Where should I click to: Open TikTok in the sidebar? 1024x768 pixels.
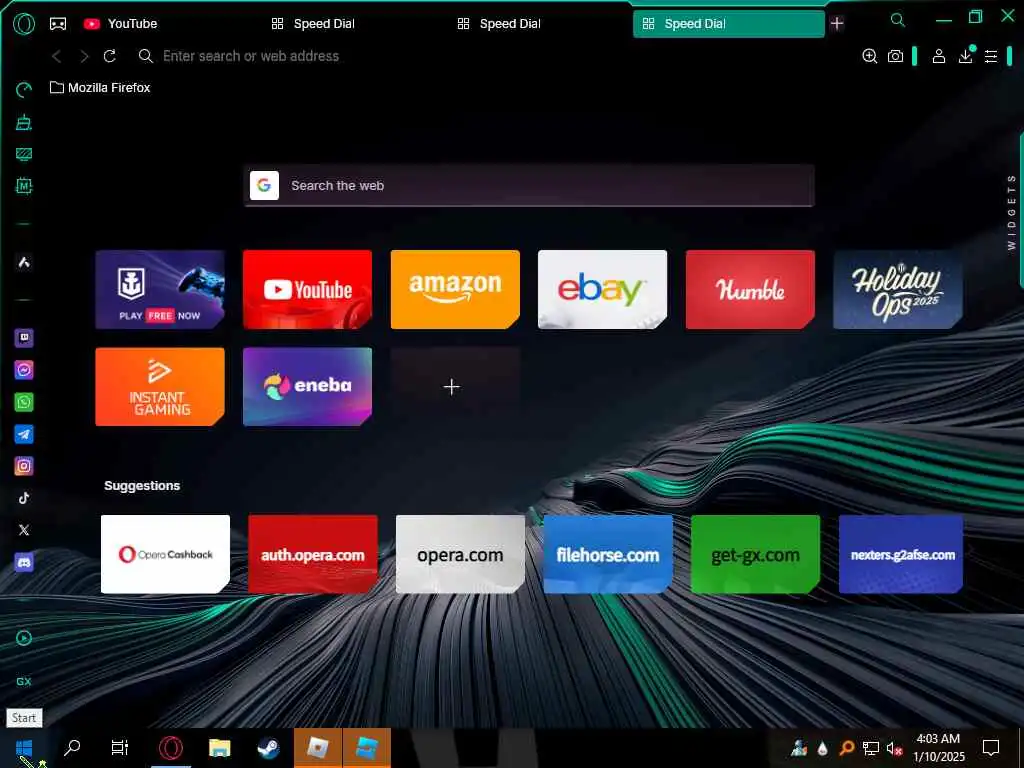coord(24,498)
